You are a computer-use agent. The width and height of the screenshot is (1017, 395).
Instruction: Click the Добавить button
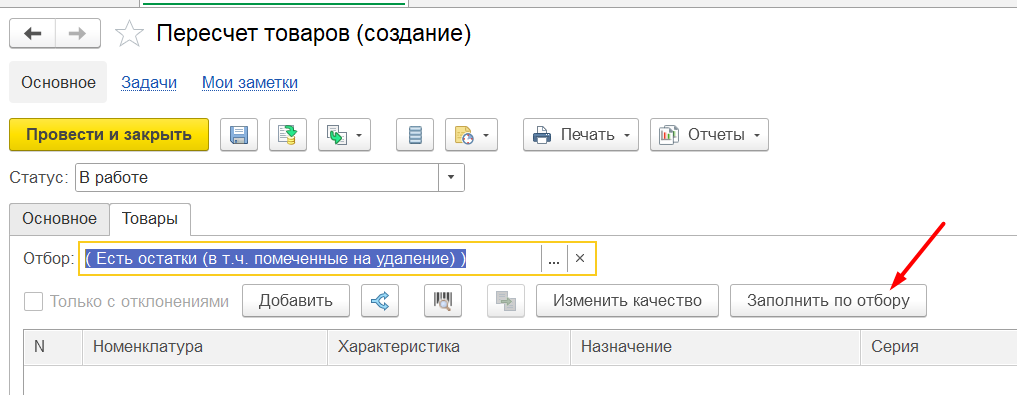(x=296, y=301)
